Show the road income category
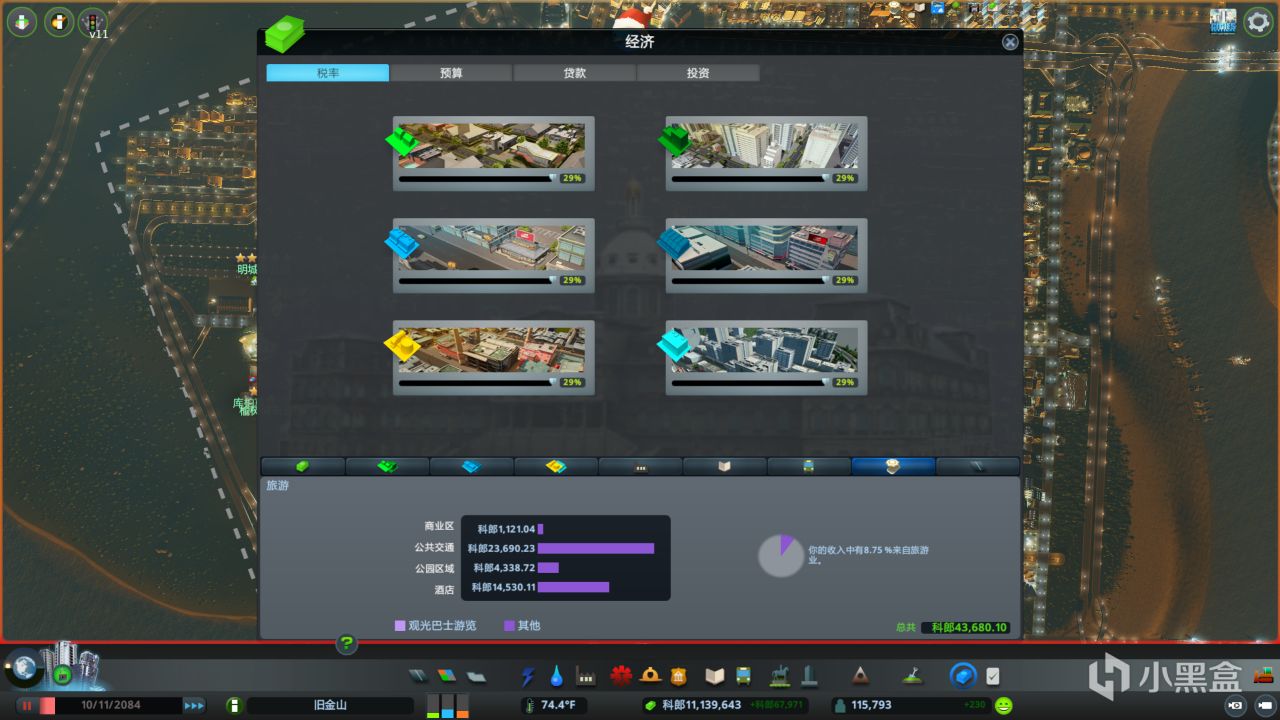The image size is (1280, 720). click(x=978, y=466)
